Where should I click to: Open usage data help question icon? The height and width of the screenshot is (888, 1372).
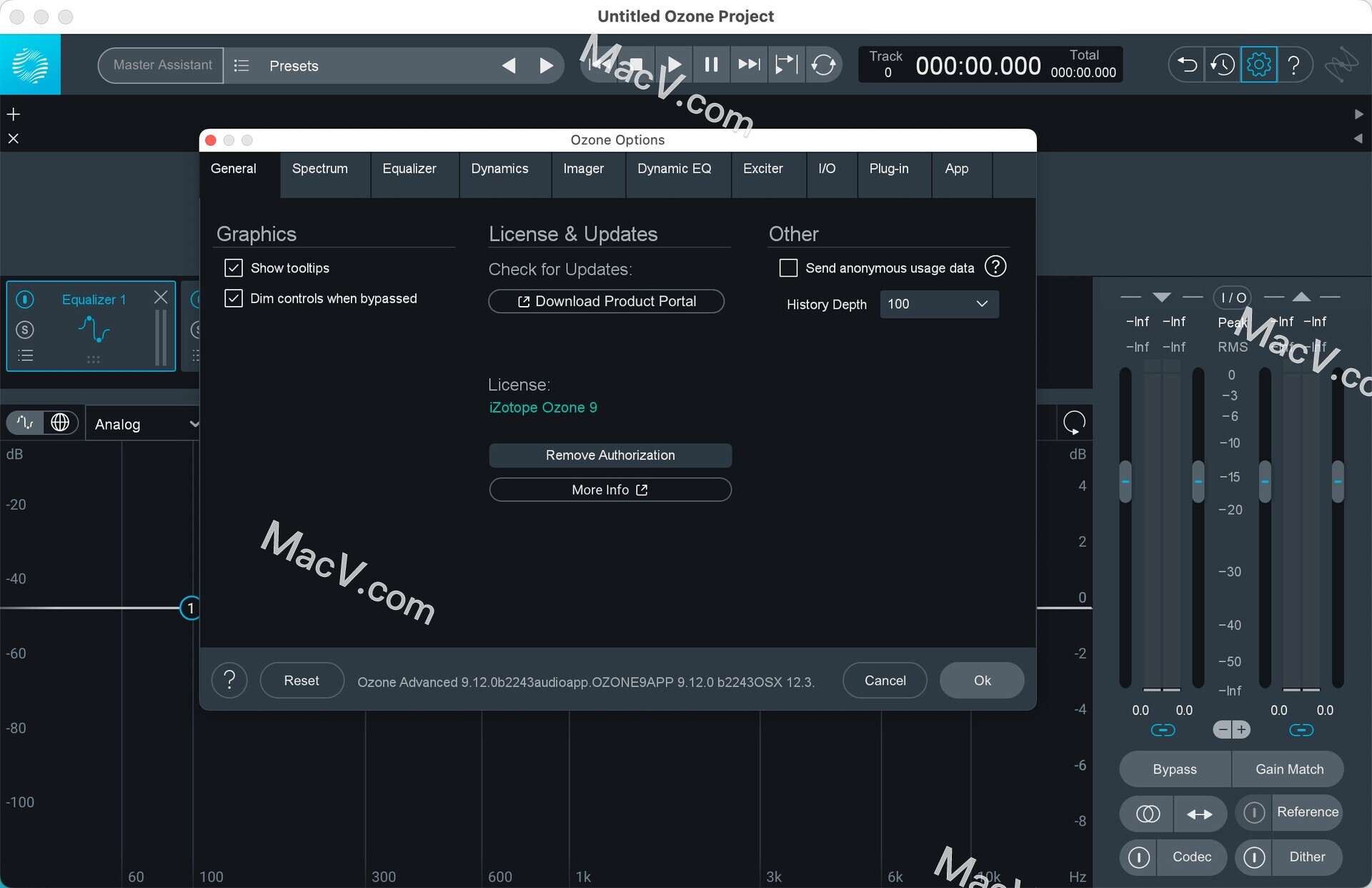[995, 267]
